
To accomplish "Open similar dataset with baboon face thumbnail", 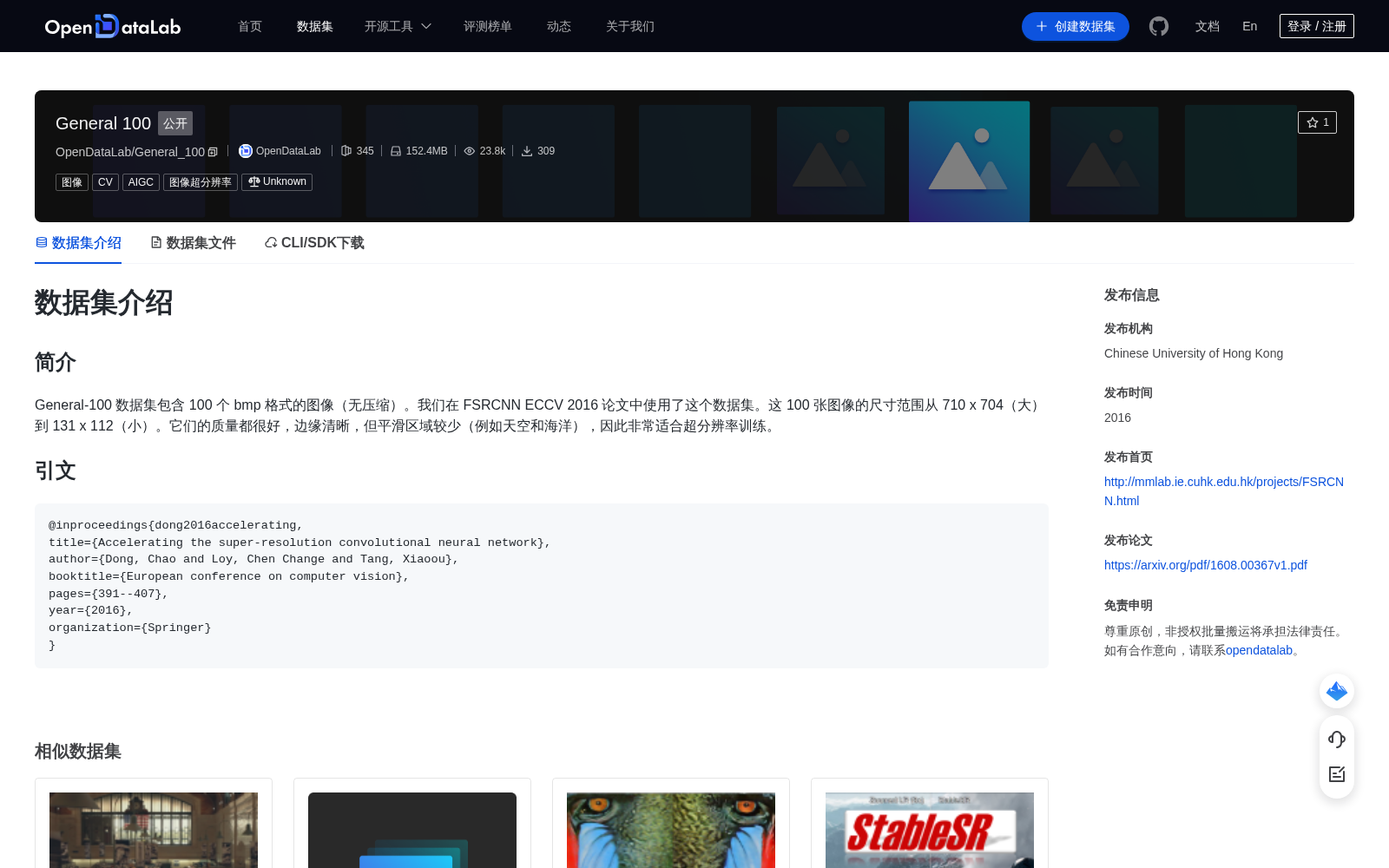I will 671,830.
